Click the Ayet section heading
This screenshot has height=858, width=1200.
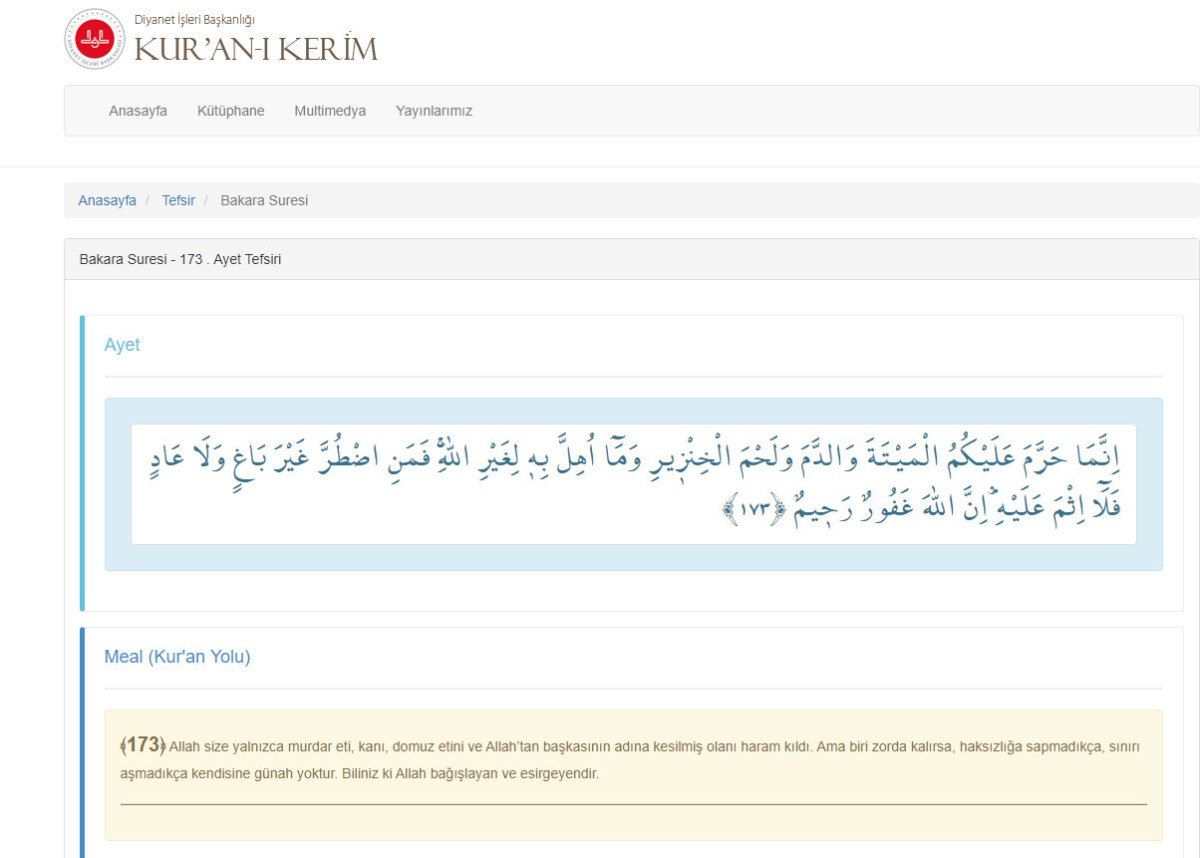(122, 345)
